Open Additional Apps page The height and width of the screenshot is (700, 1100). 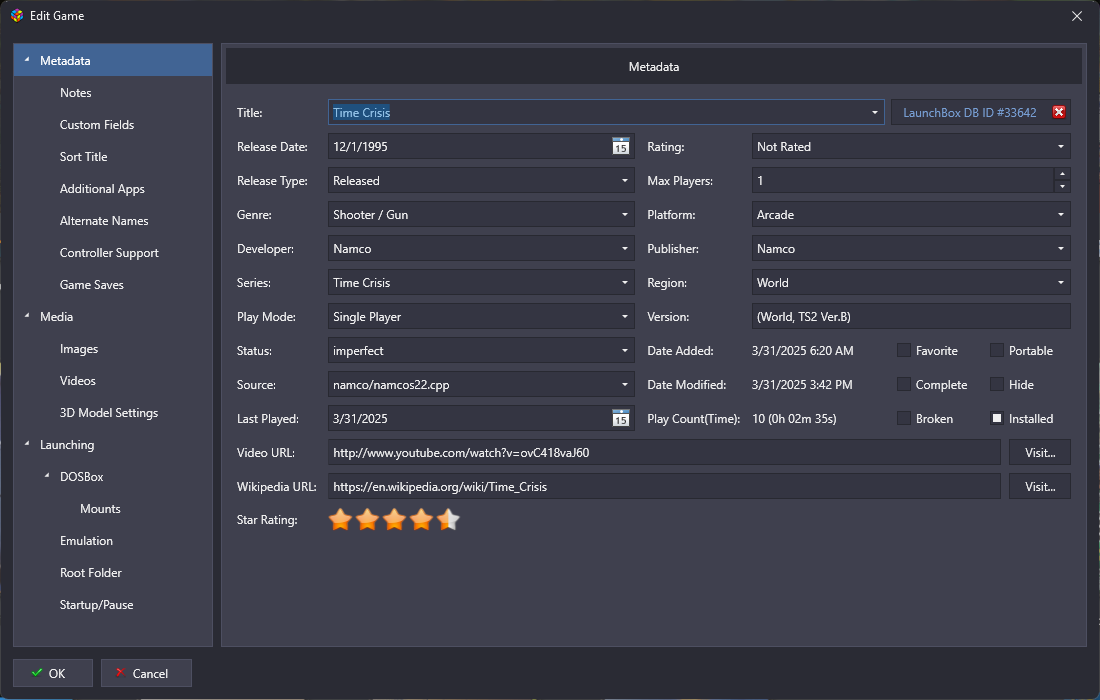pyautogui.click(x=102, y=189)
